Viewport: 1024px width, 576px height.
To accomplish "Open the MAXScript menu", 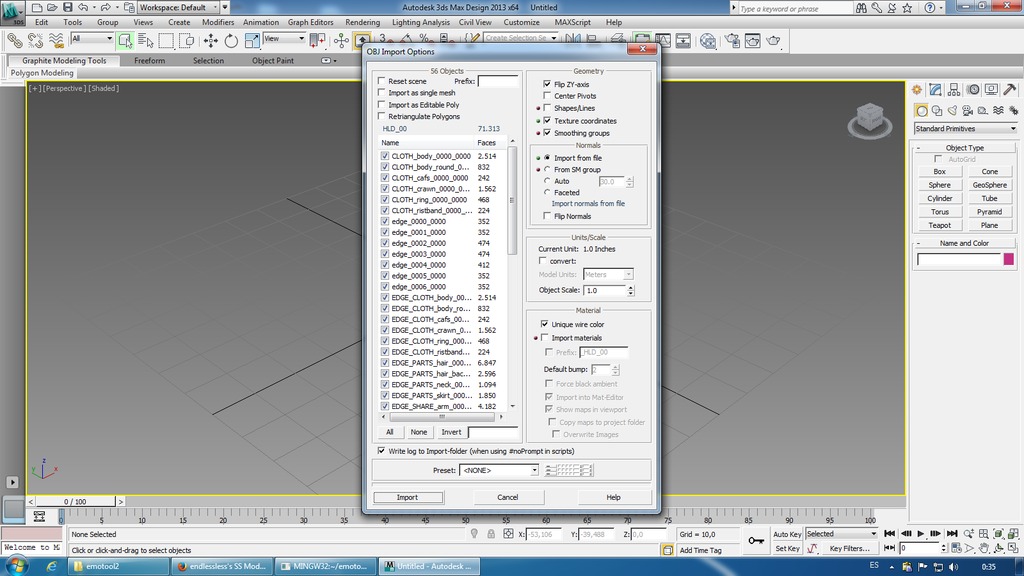I will click(573, 22).
